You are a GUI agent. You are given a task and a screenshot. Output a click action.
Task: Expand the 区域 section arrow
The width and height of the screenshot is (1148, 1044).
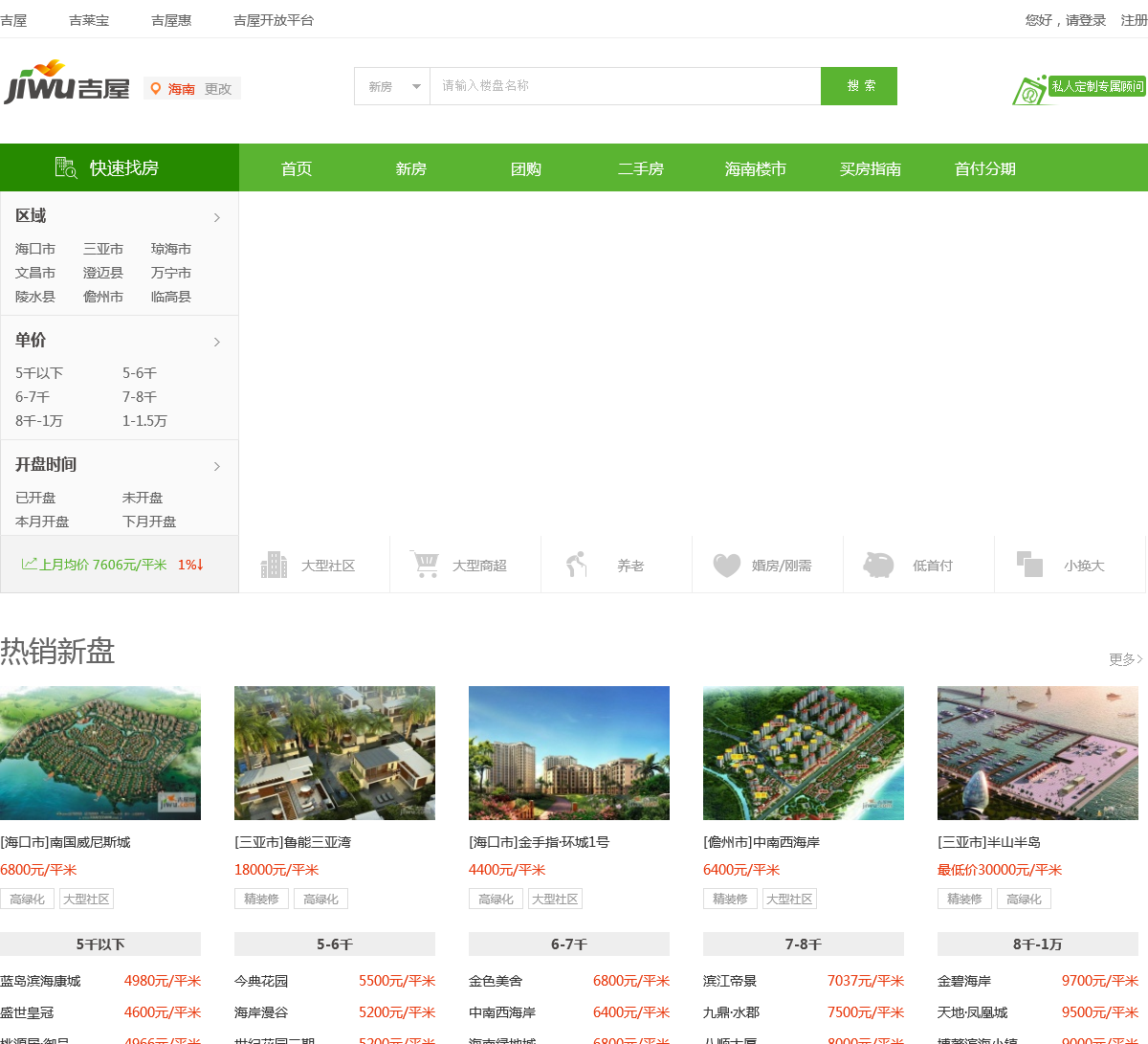(x=217, y=217)
